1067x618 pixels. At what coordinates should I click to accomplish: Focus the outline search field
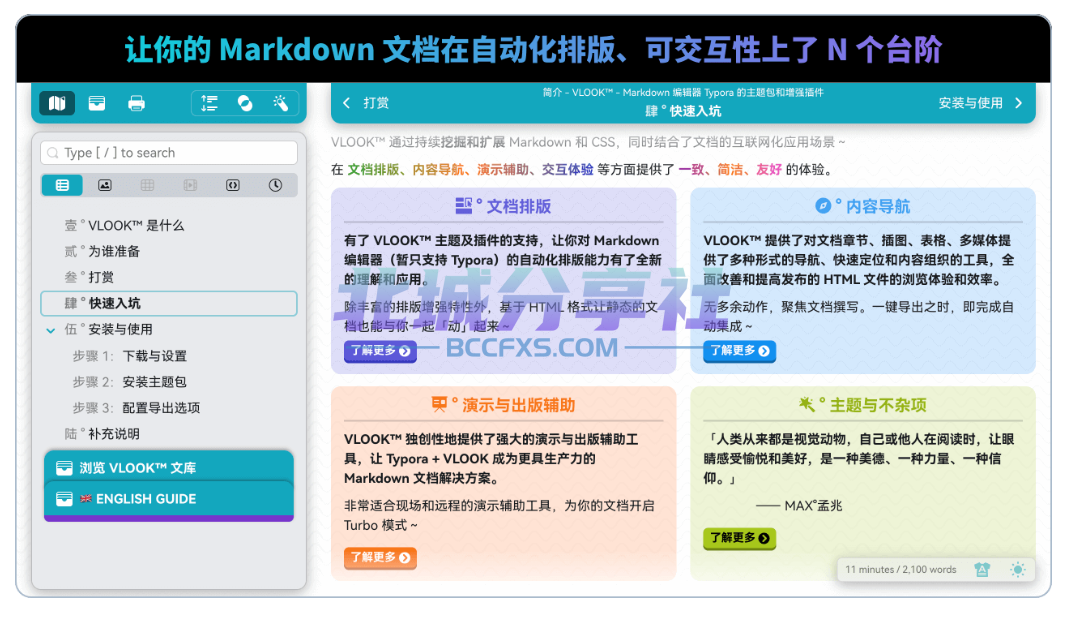point(169,152)
